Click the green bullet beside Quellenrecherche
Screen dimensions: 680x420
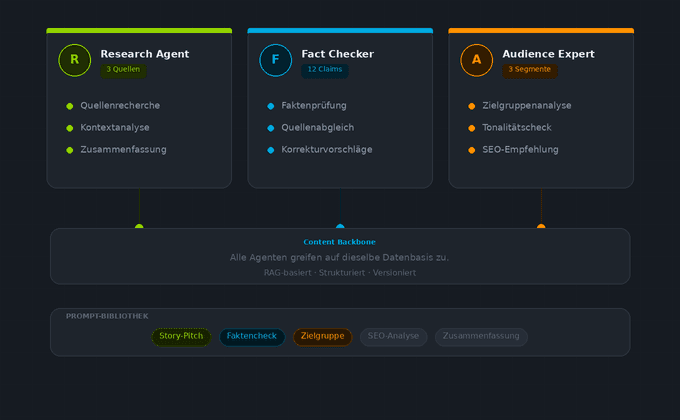(x=69, y=106)
